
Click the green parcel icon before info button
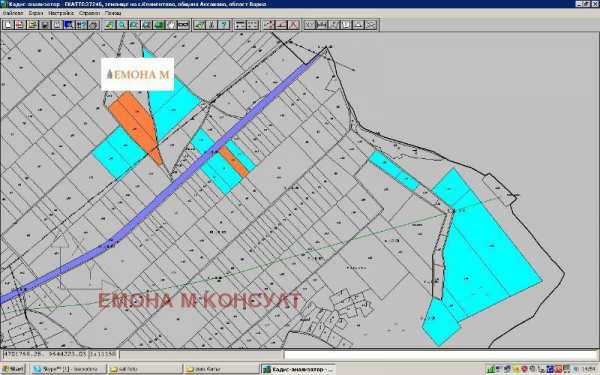click(199, 25)
